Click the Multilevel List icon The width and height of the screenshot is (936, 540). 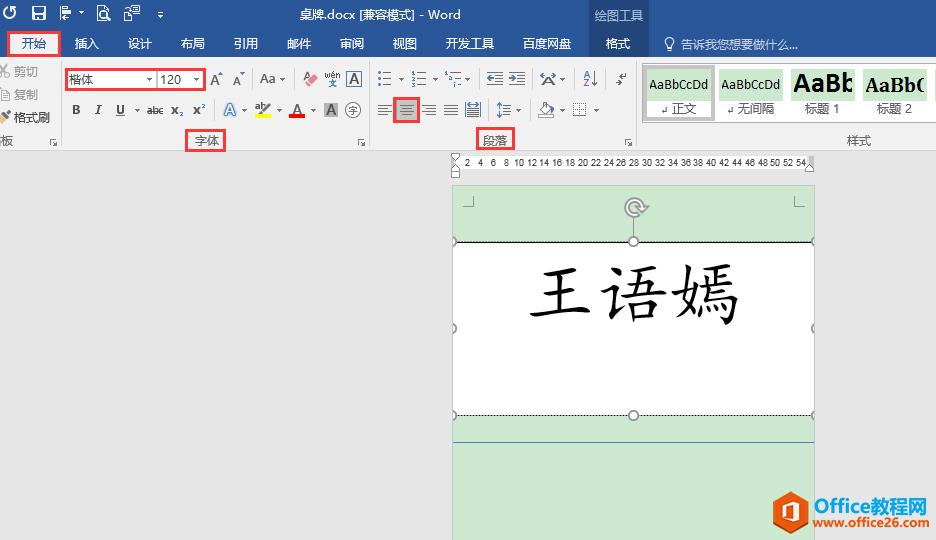[x=453, y=79]
